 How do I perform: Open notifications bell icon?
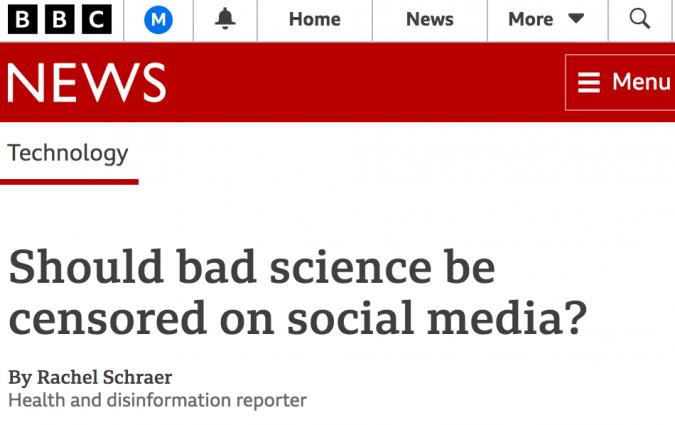226,19
